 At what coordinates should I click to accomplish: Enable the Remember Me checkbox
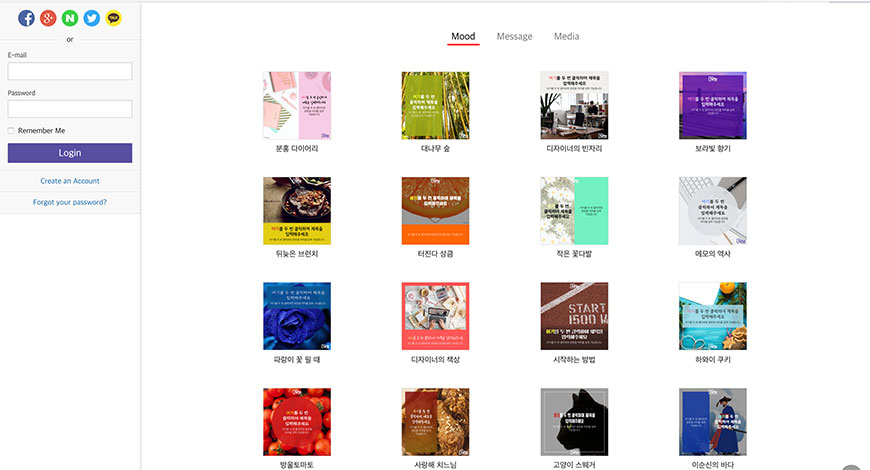[x=11, y=131]
